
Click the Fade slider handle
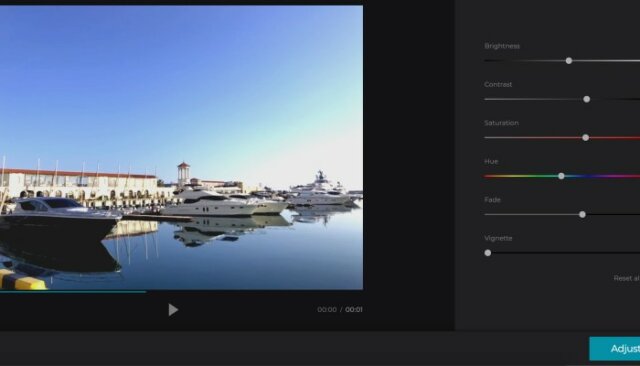tap(582, 214)
